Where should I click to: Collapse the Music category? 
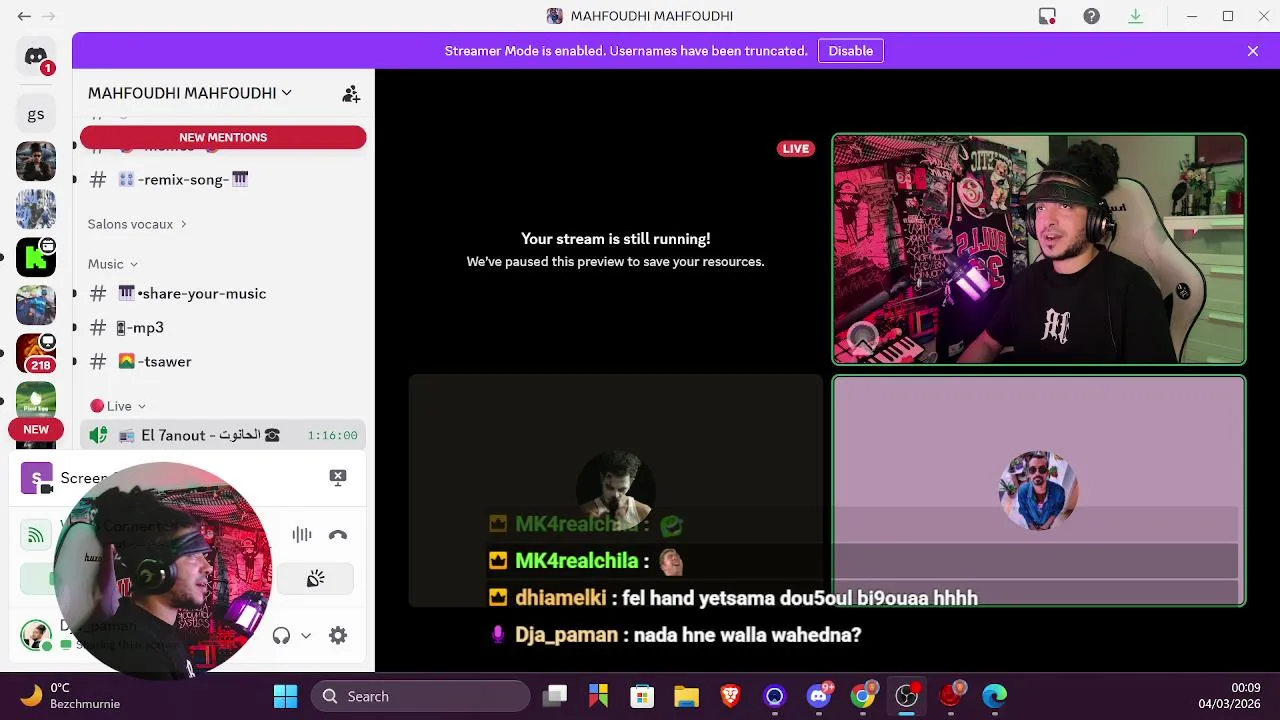click(x=113, y=264)
